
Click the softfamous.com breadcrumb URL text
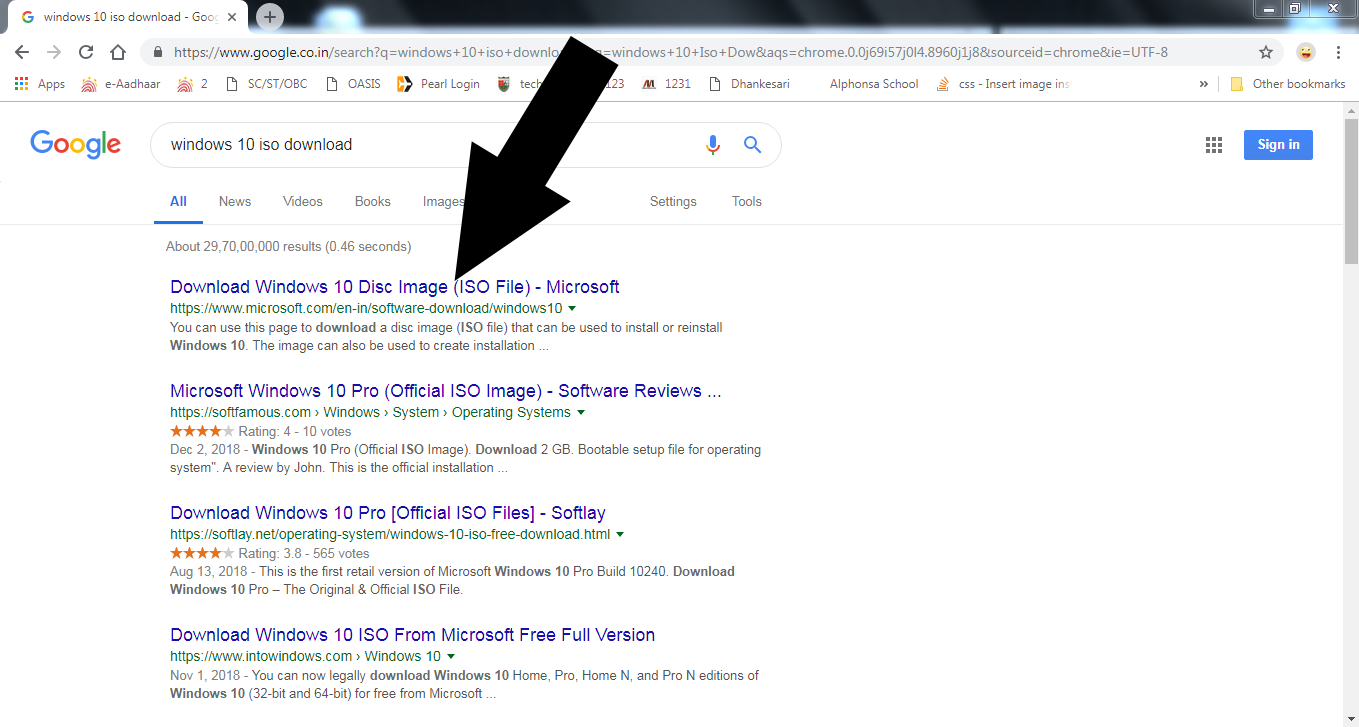coord(370,412)
